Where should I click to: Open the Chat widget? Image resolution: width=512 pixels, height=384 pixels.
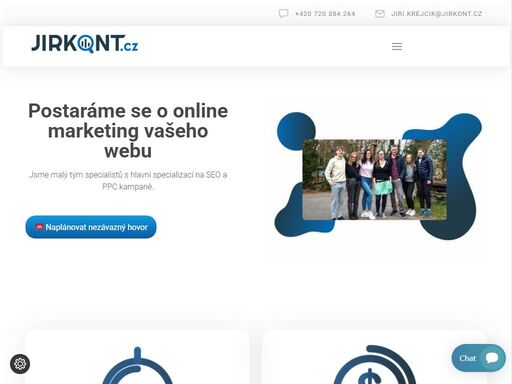click(478, 358)
